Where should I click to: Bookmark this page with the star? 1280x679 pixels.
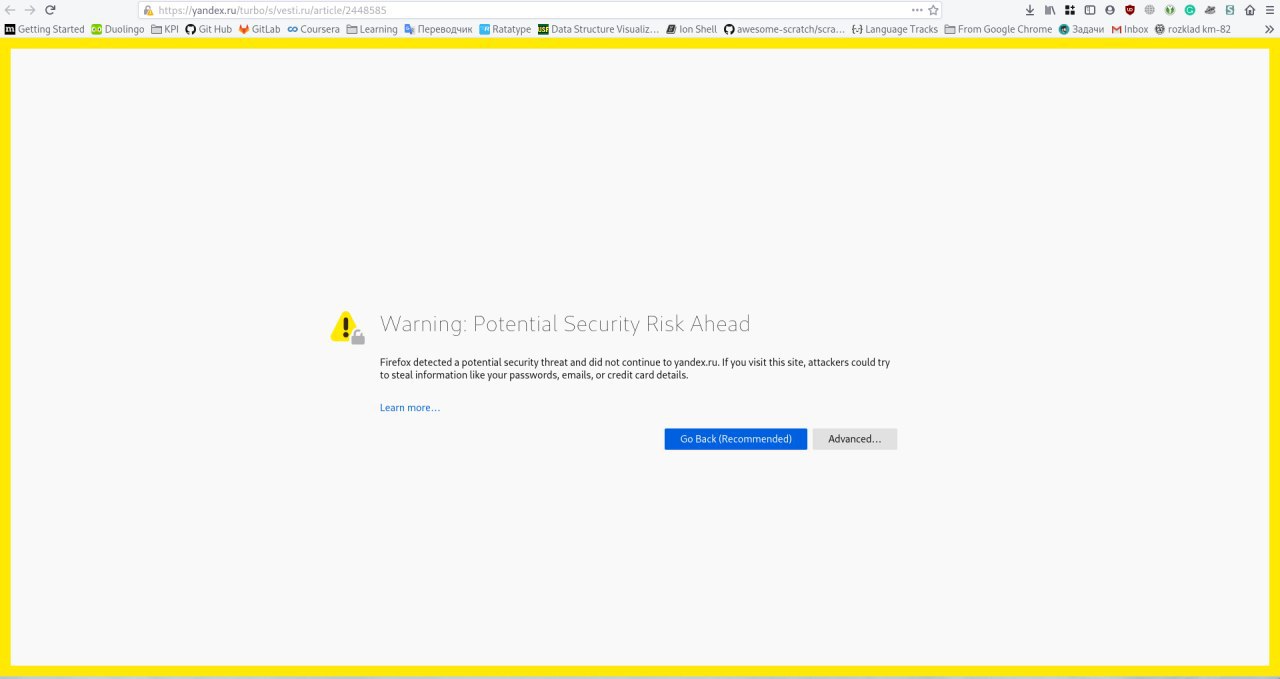click(933, 10)
